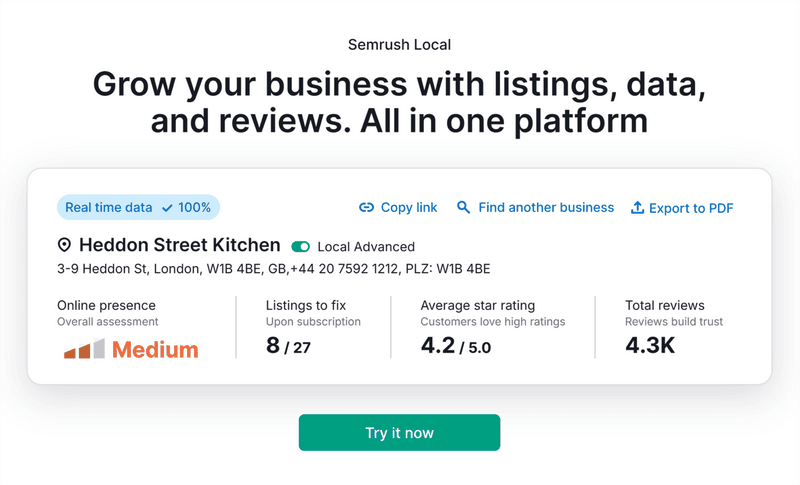Click the Heddon Street Kitchen business name
Viewport: 800px width, 485px height.
coord(180,245)
